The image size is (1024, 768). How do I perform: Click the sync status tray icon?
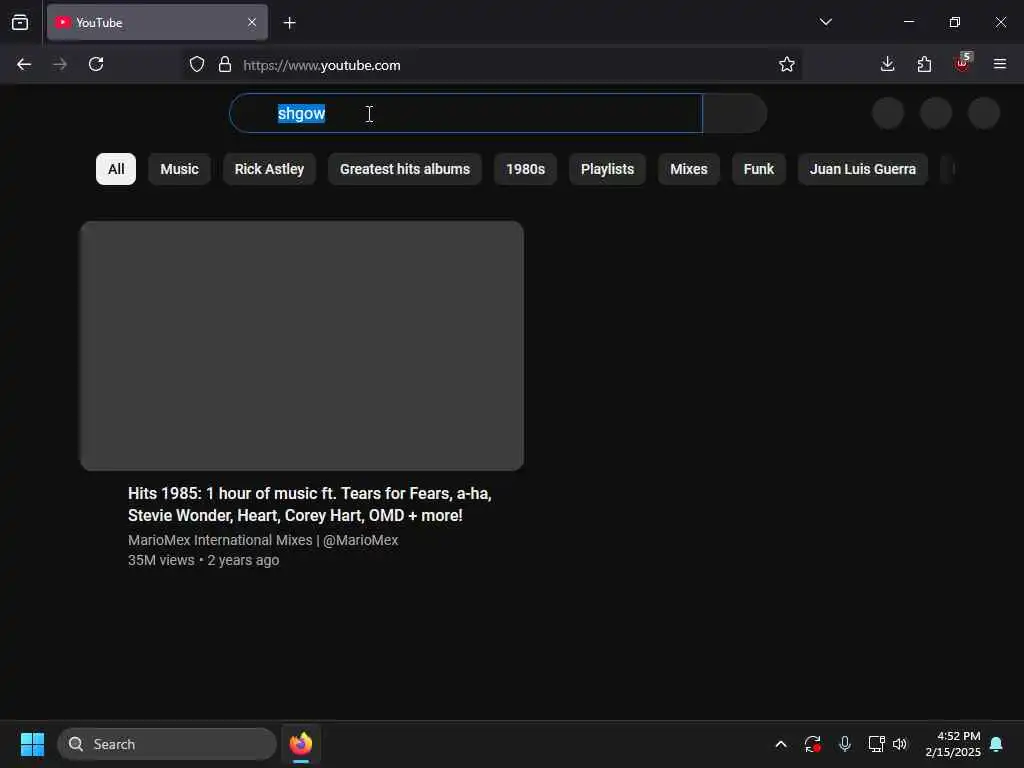pos(812,744)
